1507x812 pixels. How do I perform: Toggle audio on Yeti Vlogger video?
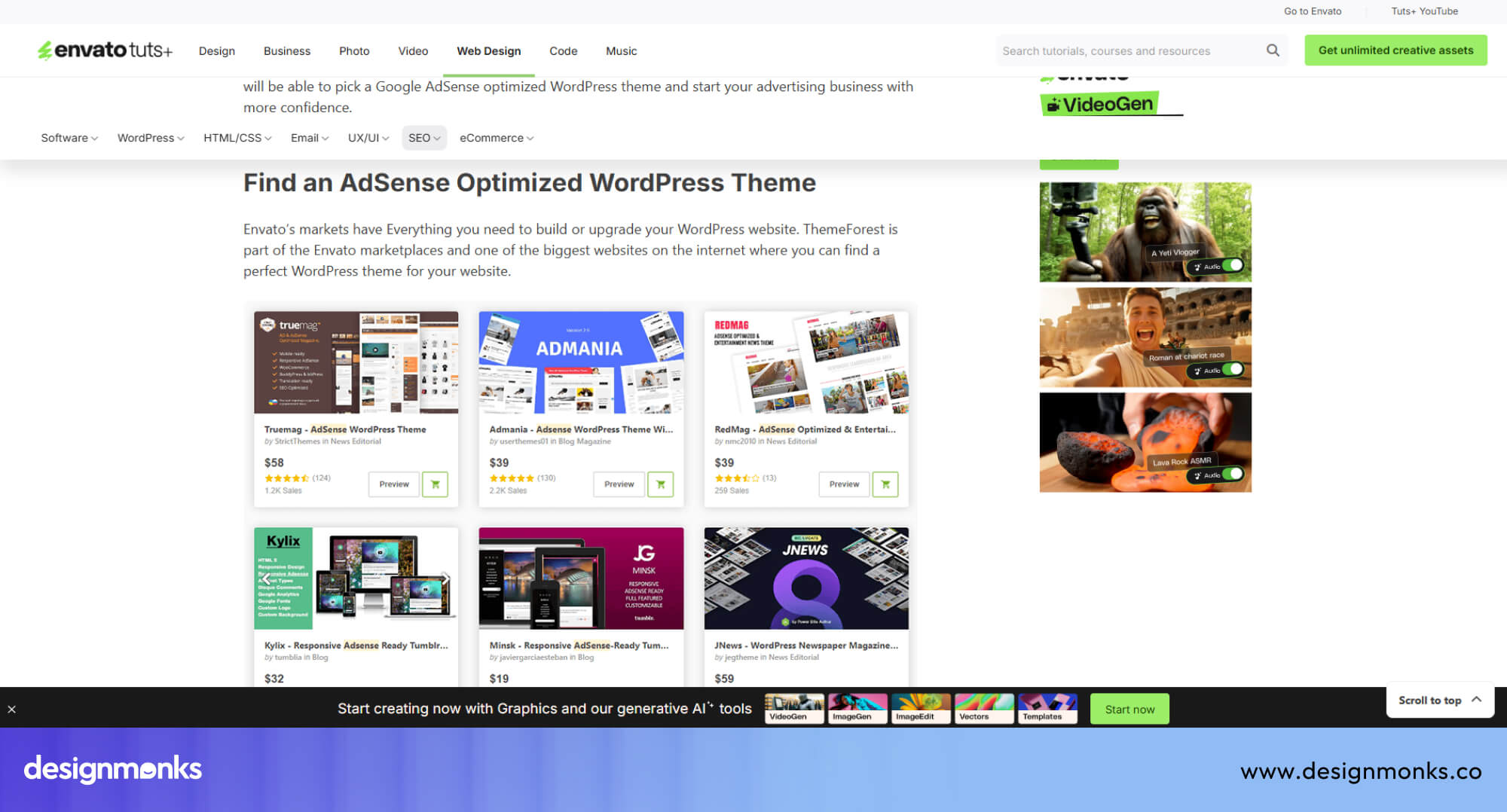pyautogui.click(x=1233, y=266)
